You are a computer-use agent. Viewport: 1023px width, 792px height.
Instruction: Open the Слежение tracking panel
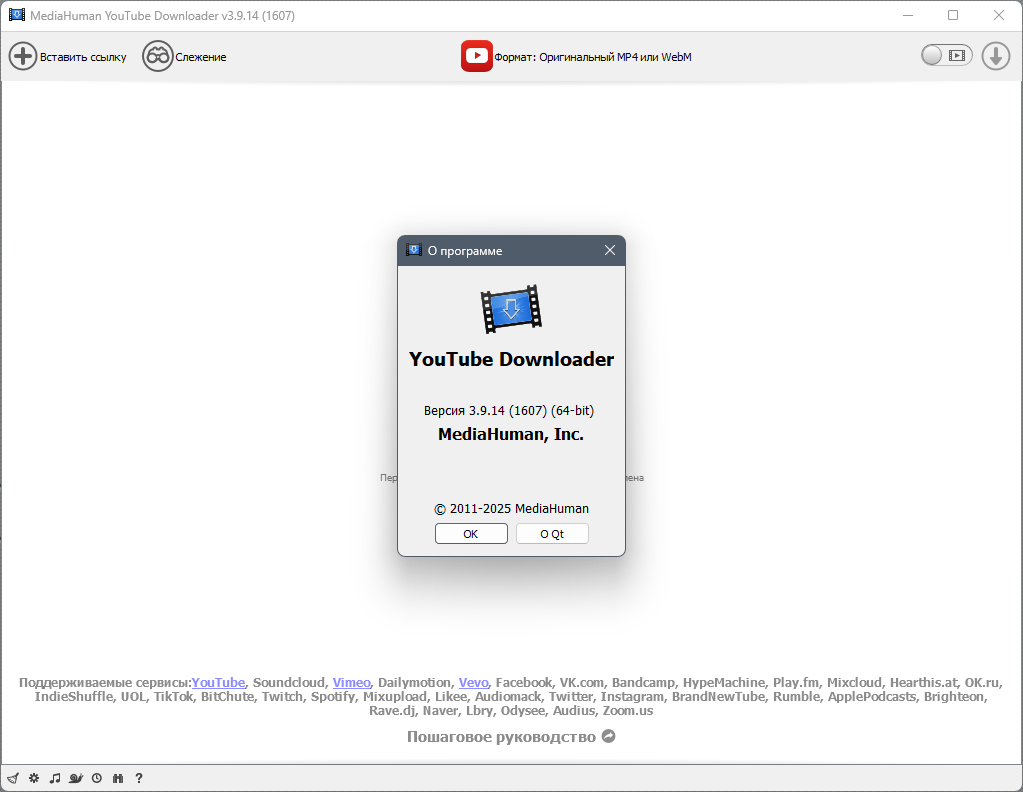point(185,56)
